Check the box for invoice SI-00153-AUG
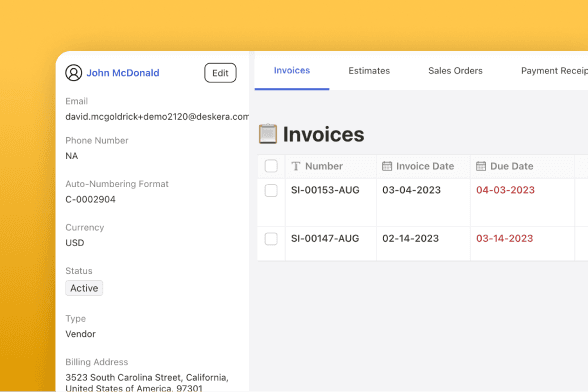Image resolution: width=588 pixels, height=392 pixels. pyautogui.click(x=271, y=190)
